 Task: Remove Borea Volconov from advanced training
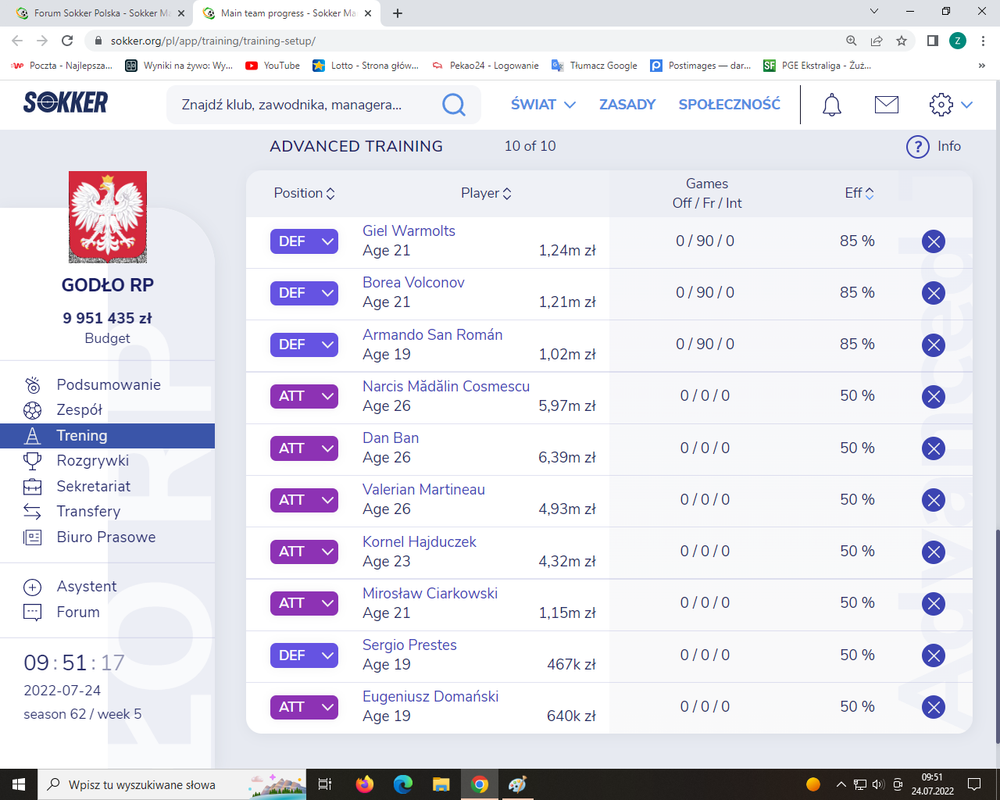[x=933, y=293]
